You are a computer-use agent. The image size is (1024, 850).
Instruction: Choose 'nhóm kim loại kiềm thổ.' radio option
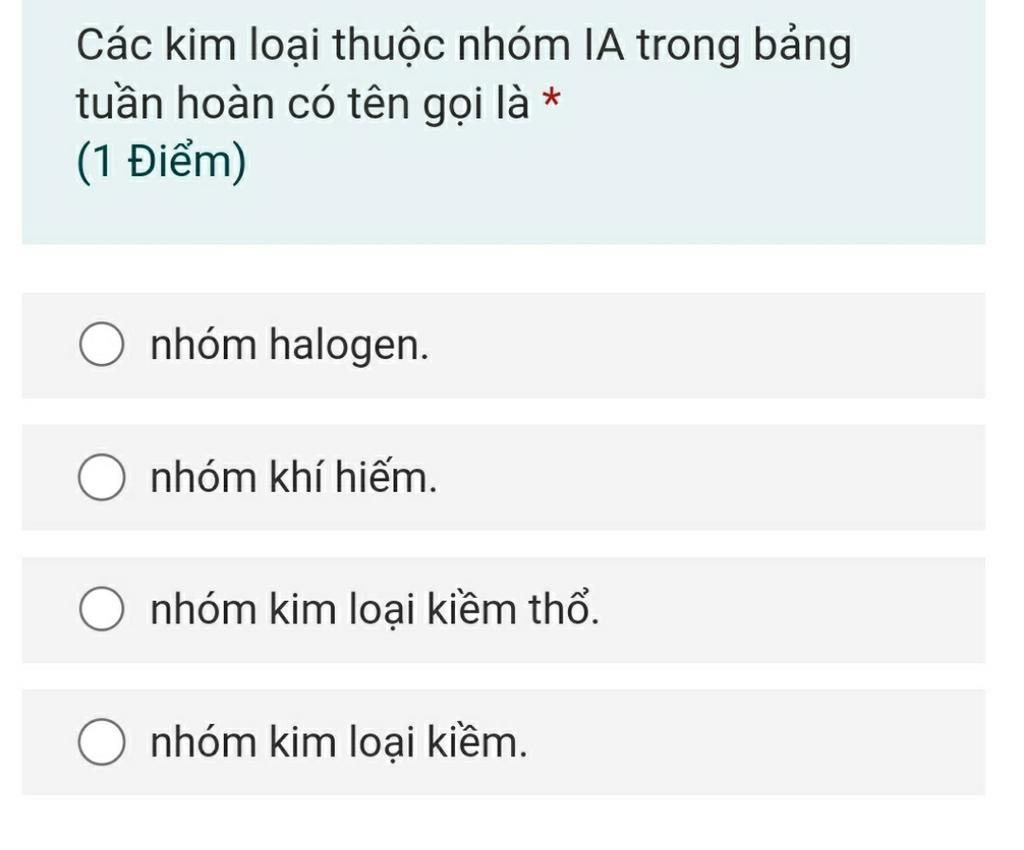[x=101, y=609]
